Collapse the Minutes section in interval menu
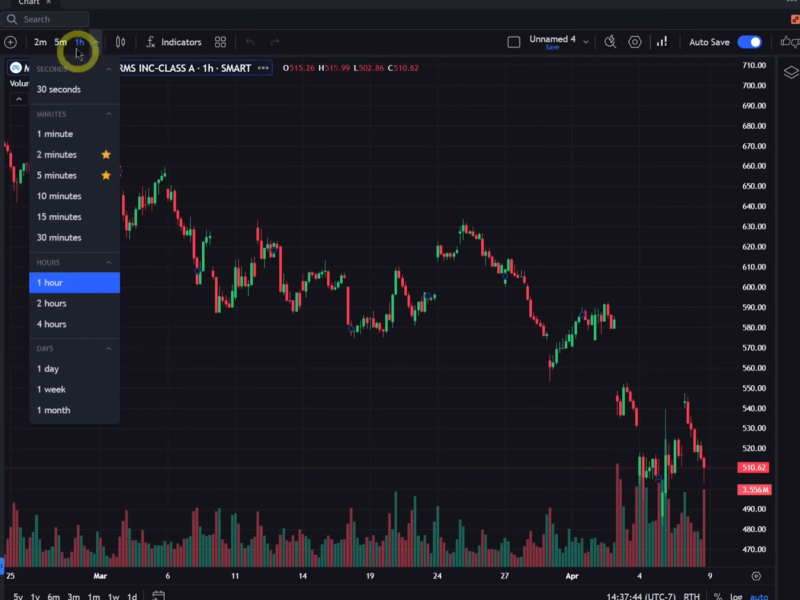This screenshot has height=600, width=800. point(107,114)
